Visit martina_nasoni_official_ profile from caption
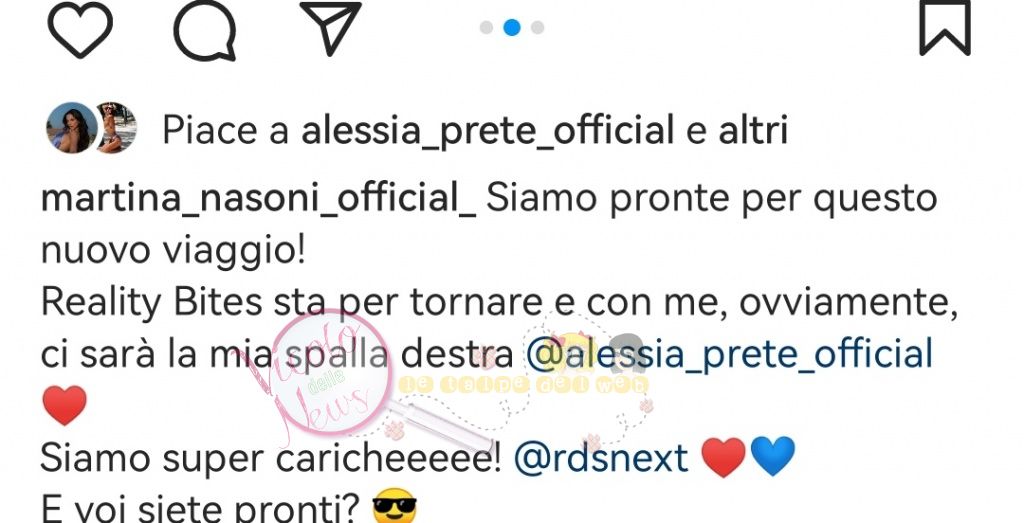 (259, 200)
